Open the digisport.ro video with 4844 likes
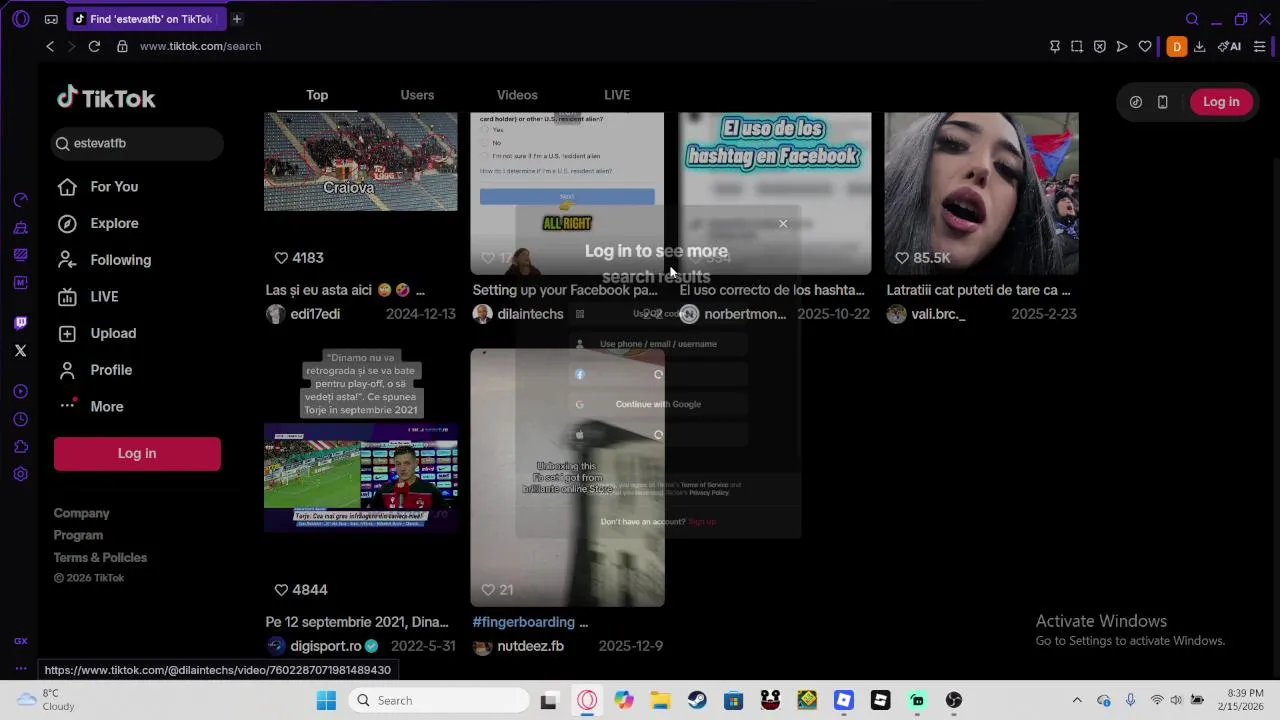The height and width of the screenshot is (720, 1280). tap(361, 477)
